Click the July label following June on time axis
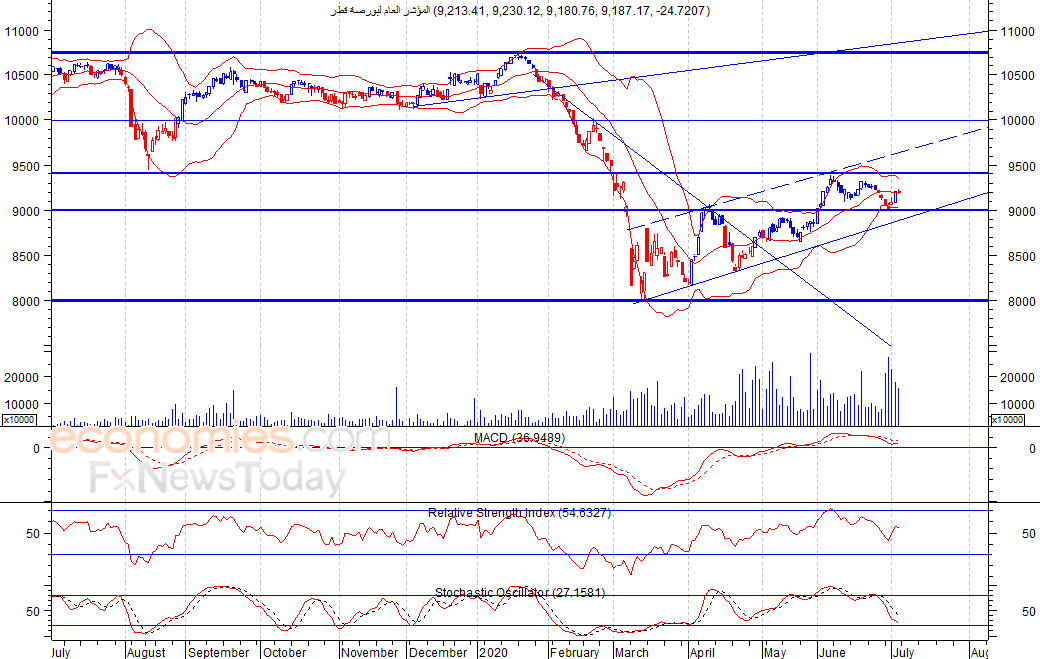 pos(903,652)
